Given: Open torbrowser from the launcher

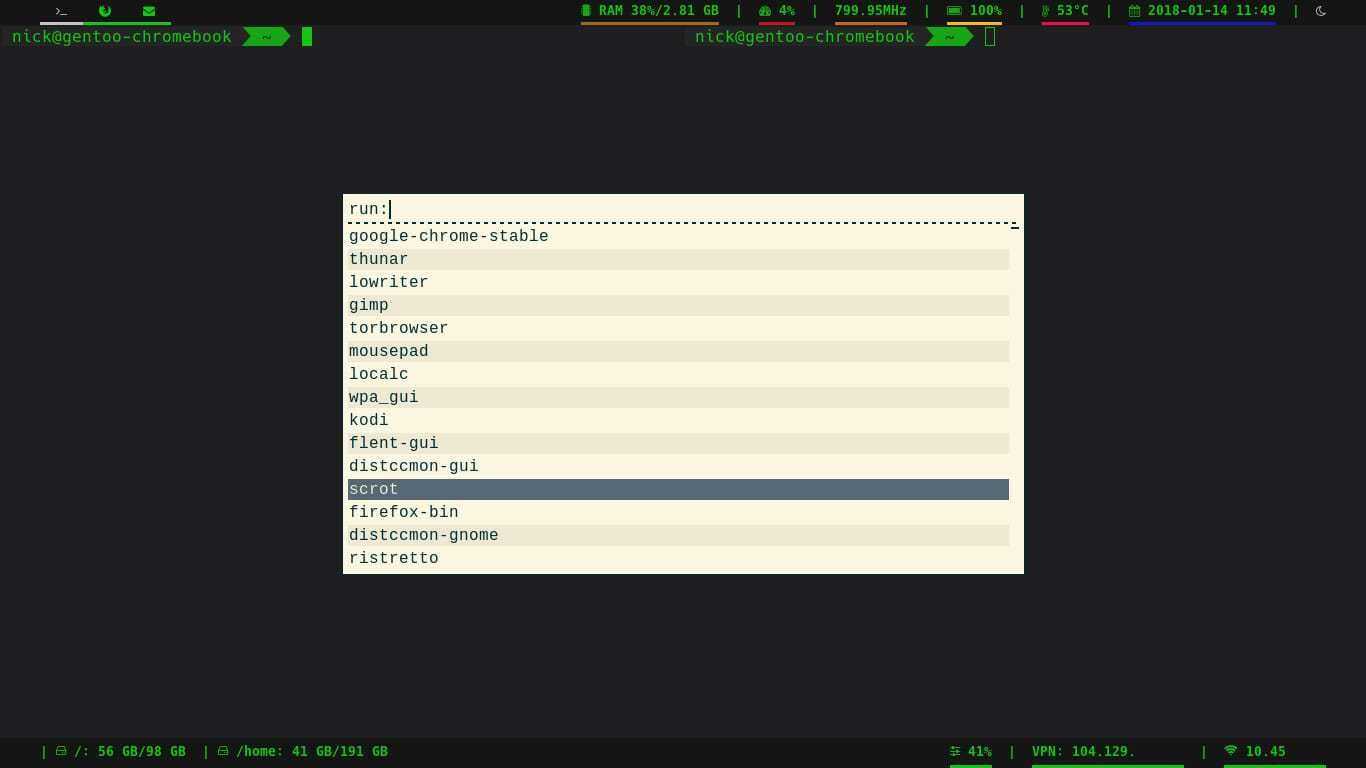Looking at the screenshot, I should (x=678, y=328).
